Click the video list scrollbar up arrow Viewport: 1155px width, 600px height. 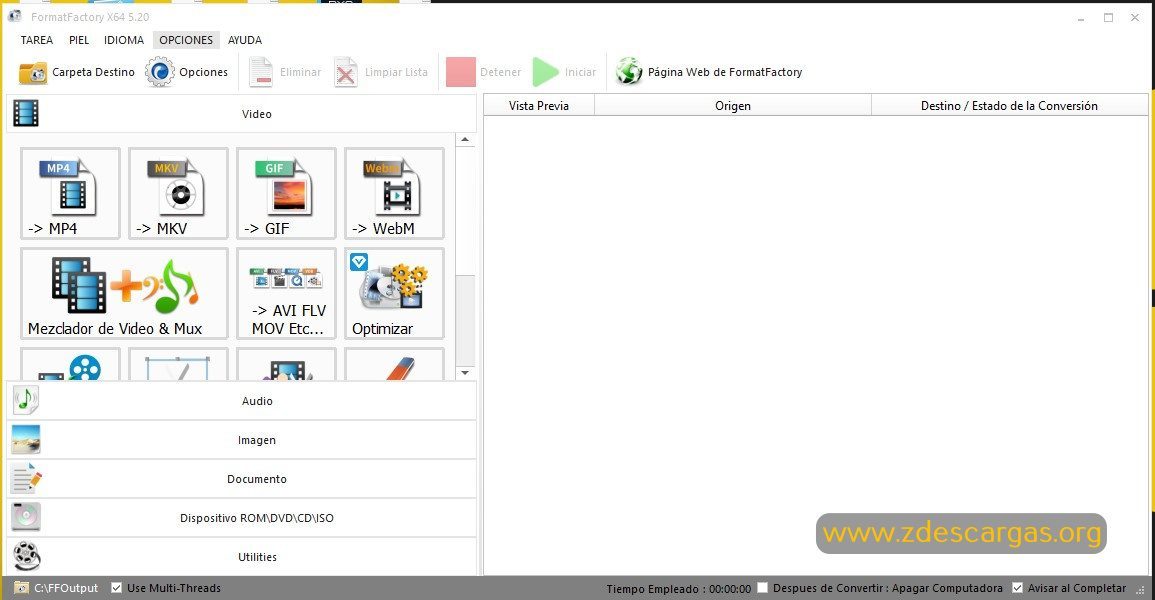click(x=465, y=140)
